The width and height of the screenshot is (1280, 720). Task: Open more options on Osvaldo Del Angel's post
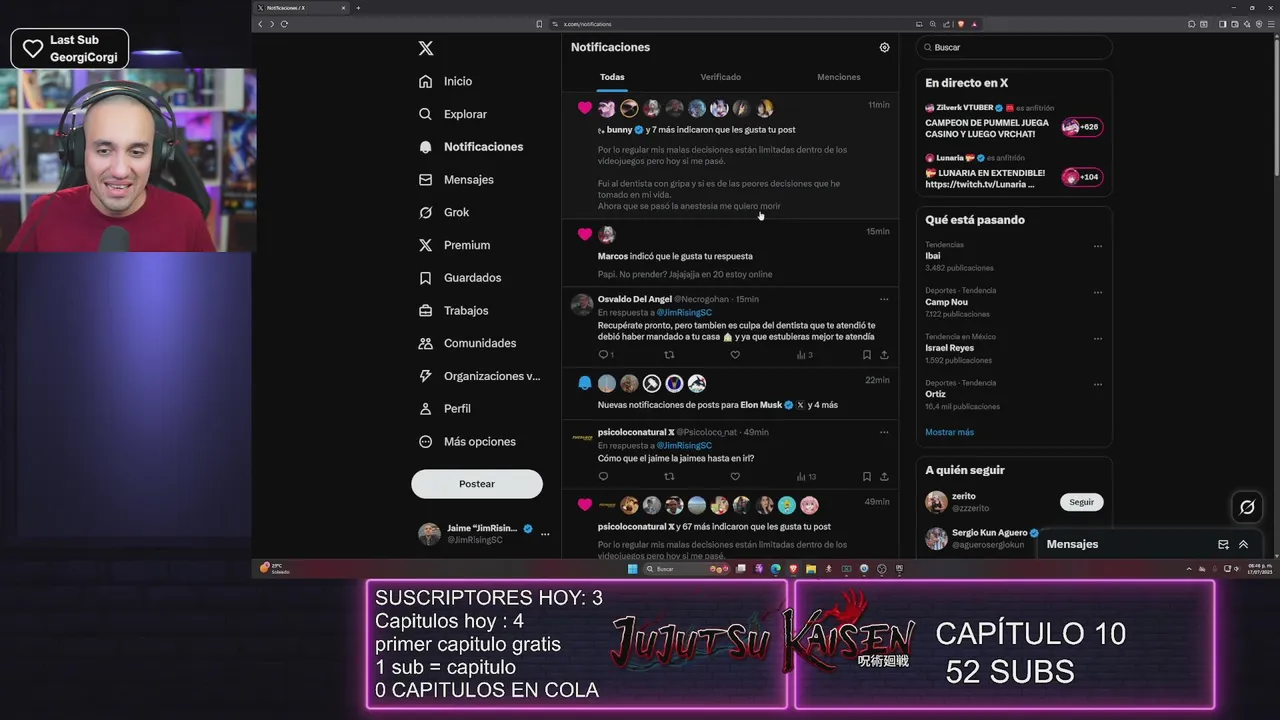click(884, 299)
